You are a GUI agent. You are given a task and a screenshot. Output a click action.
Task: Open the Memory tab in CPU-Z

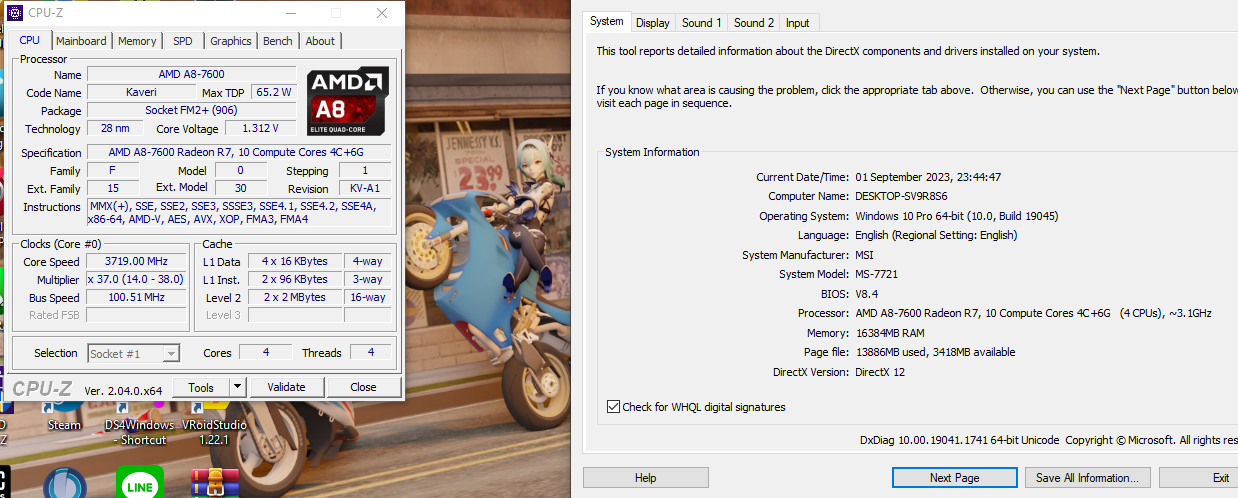point(137,41)
